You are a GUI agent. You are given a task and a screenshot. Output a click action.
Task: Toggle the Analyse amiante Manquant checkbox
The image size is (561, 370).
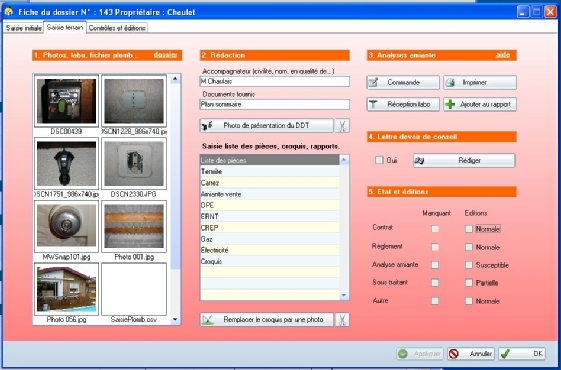(435, 265)
